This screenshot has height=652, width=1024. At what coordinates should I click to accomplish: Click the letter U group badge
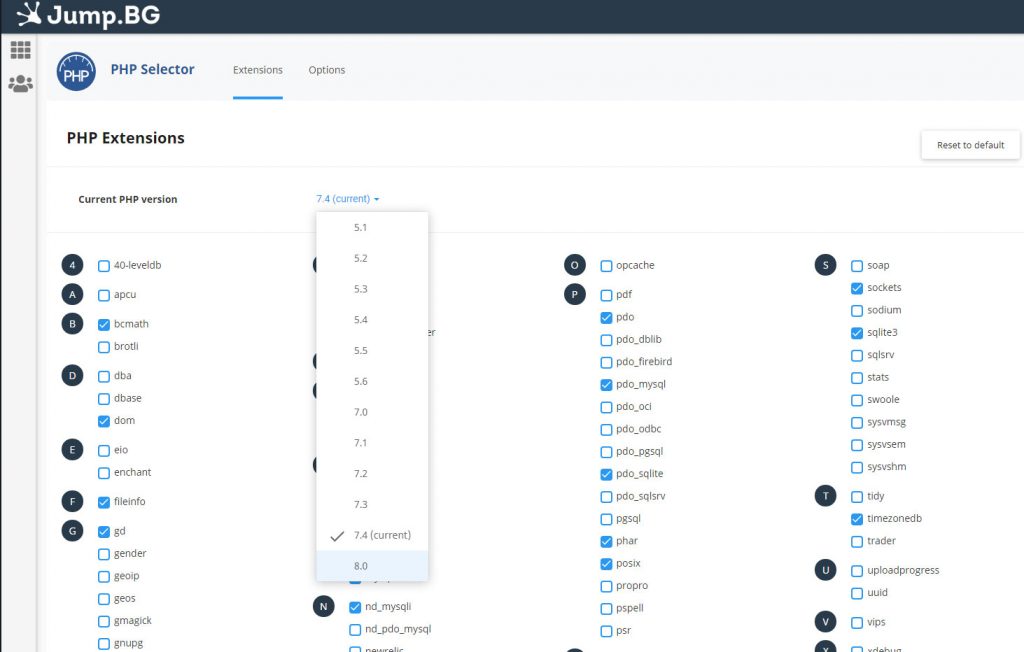coord(825,570)
